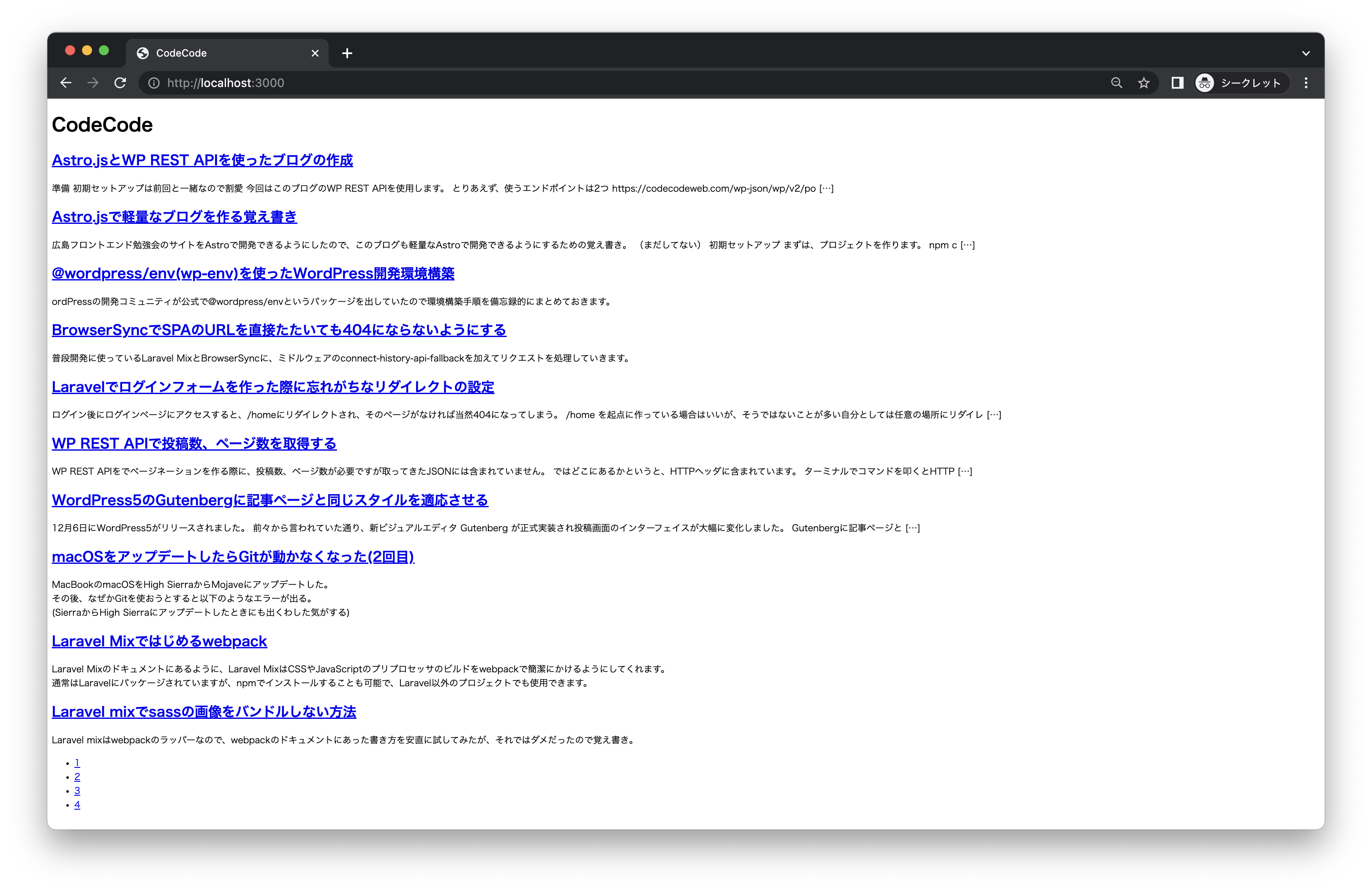1372x892 pixels.
Task: Open WordPress5のGutenberg article link
Action: coord(270,500)
